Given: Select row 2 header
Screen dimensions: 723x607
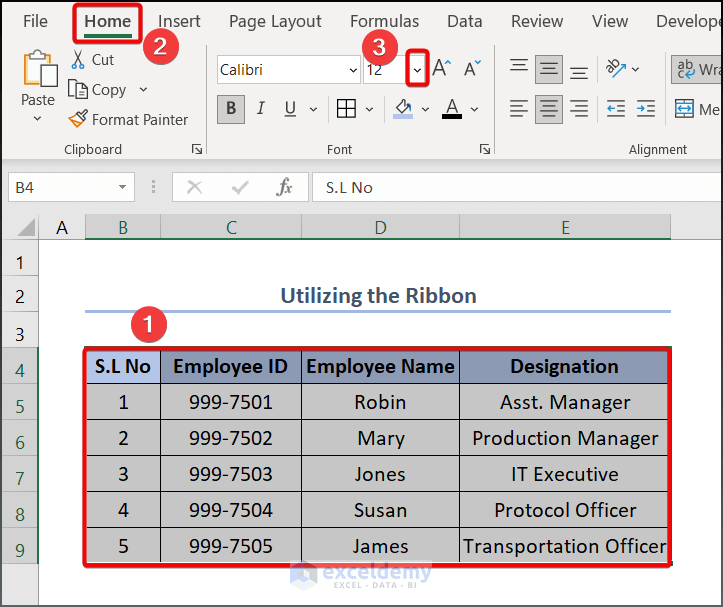Looking at the screenshot, I should tap(20, 295).
